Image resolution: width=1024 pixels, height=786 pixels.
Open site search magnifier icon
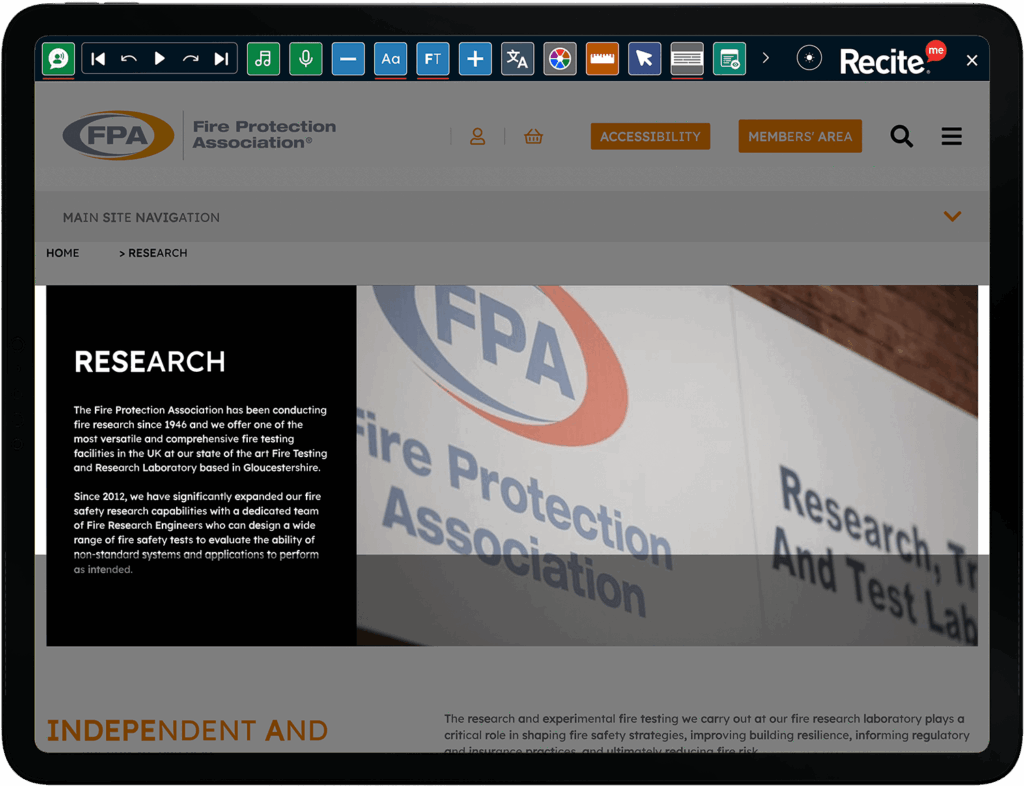coord(902,136)
